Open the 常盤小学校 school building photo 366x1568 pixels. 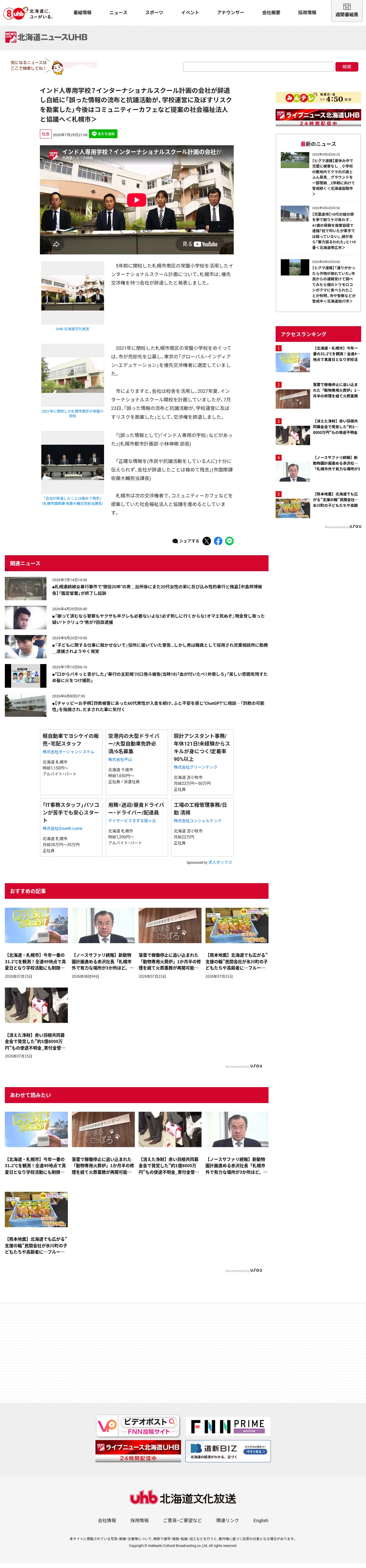72,375
